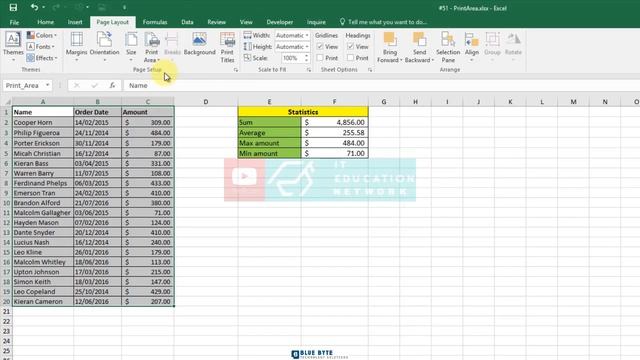Open Page Setup dialog launcher
This screenshot has height=360, width=640.
(x=236, y=70)
